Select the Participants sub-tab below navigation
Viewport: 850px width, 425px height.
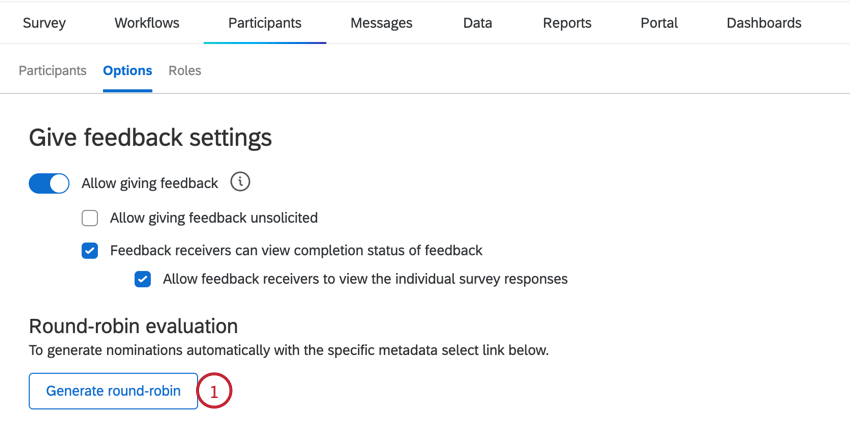(52, 71)
